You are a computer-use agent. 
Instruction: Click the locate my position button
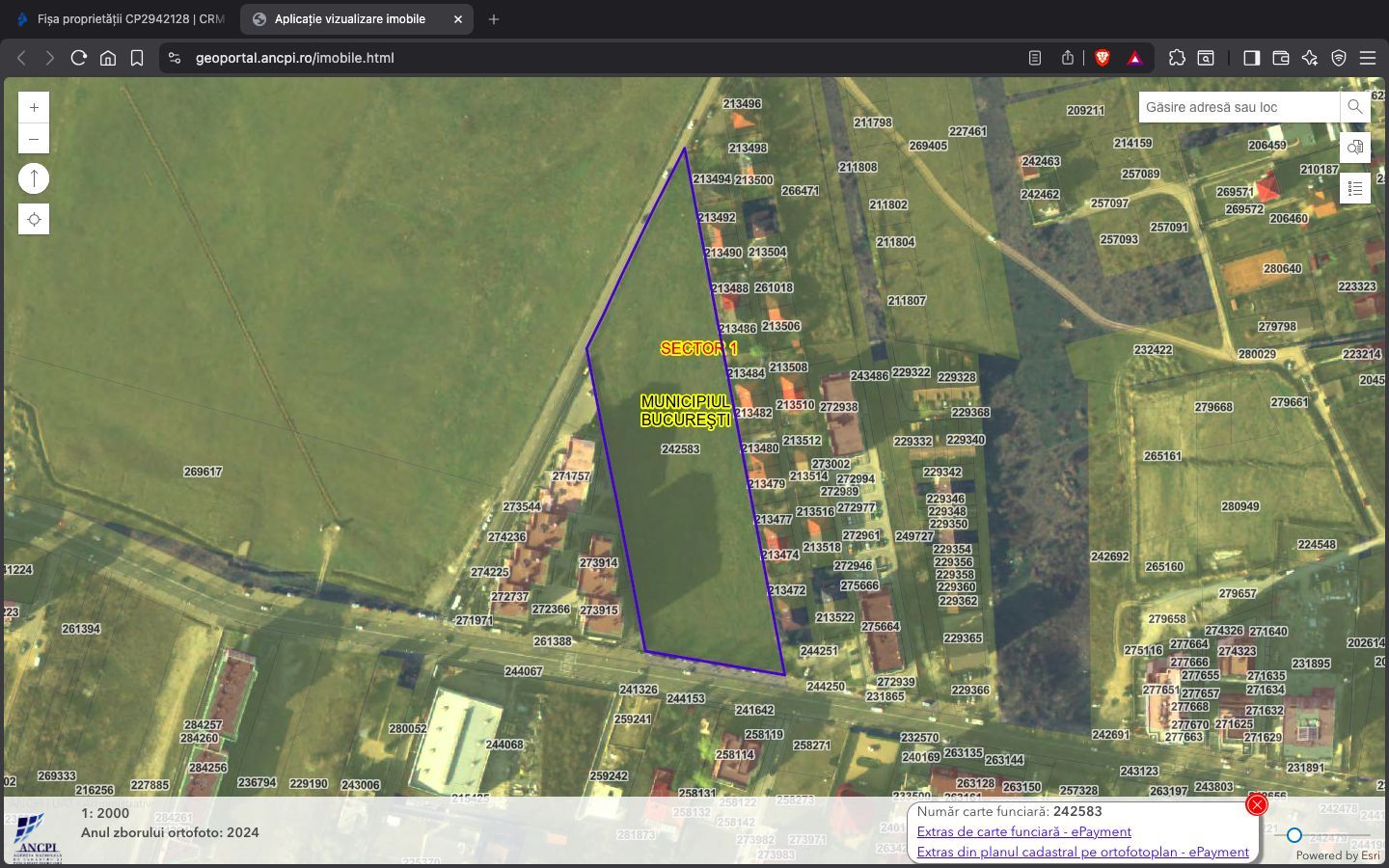(34, 220)
